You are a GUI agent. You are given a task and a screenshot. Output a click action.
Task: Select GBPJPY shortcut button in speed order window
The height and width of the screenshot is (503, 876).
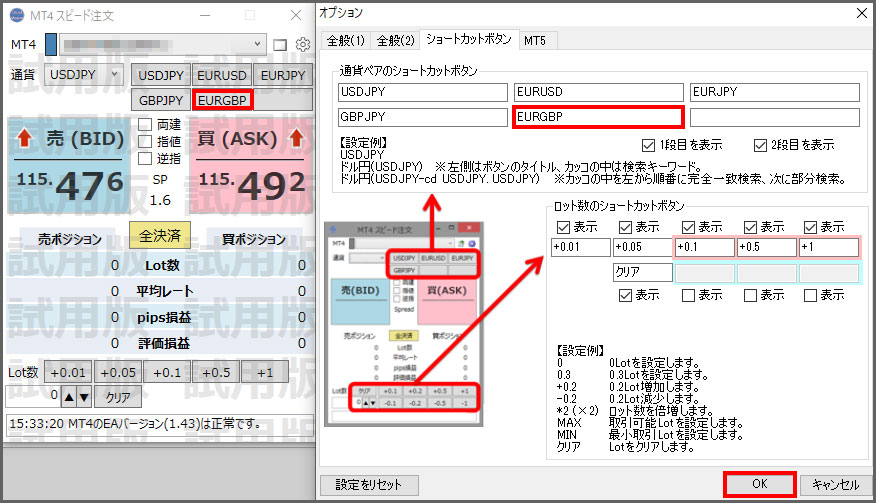tap(161, 101)
